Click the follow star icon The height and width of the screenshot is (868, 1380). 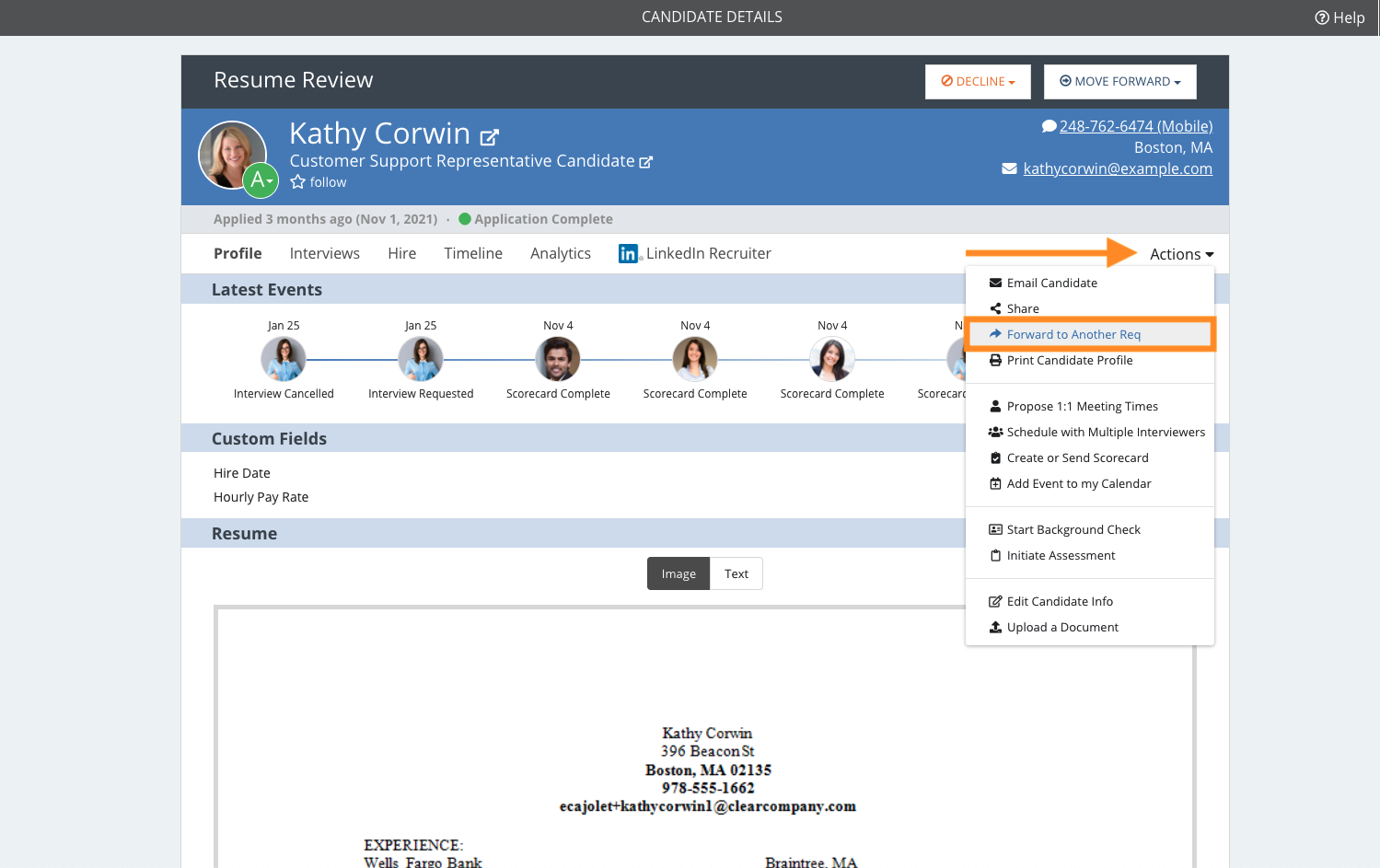tap(297, 182)
